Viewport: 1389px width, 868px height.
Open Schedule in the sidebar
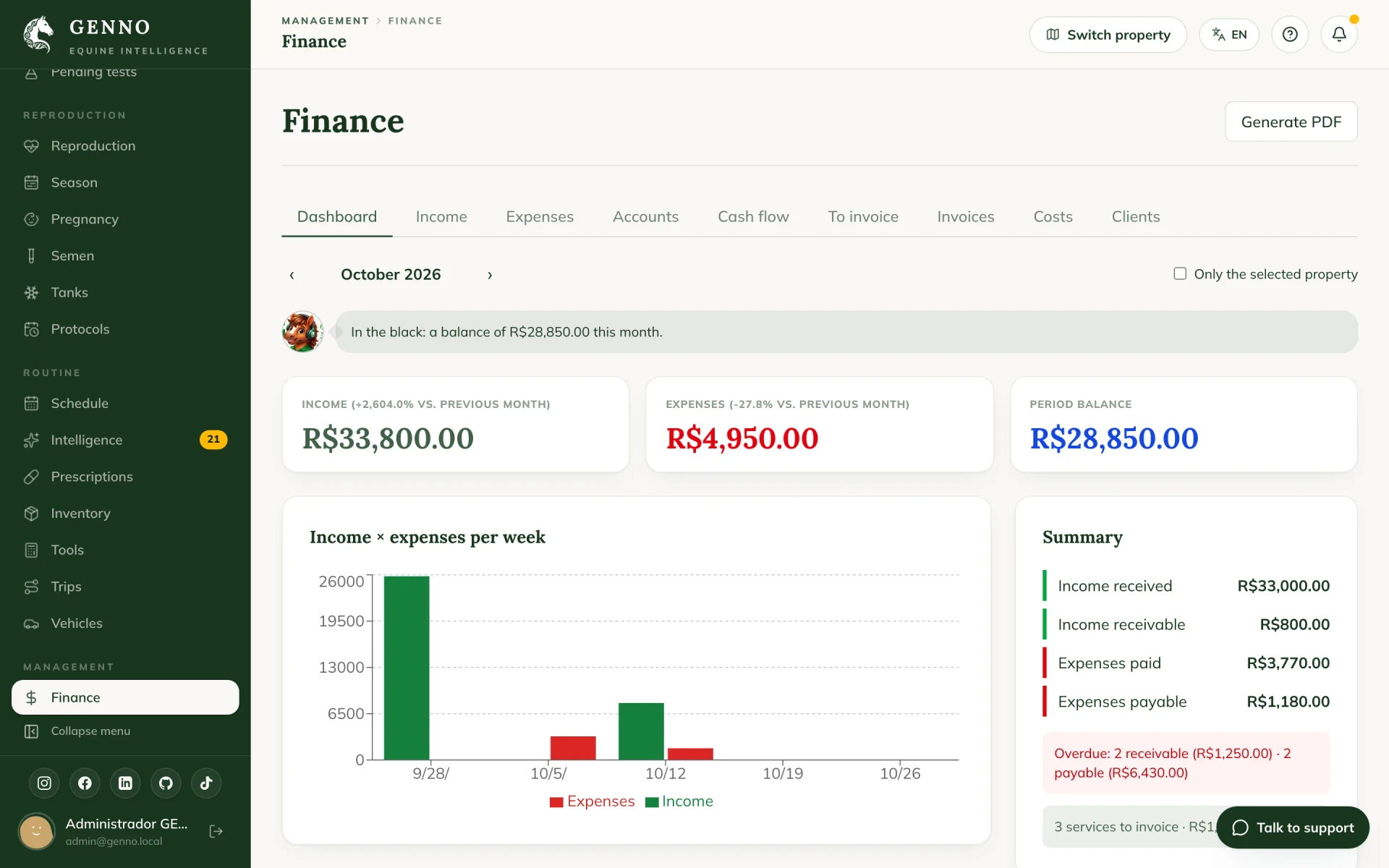pos(125,404)
